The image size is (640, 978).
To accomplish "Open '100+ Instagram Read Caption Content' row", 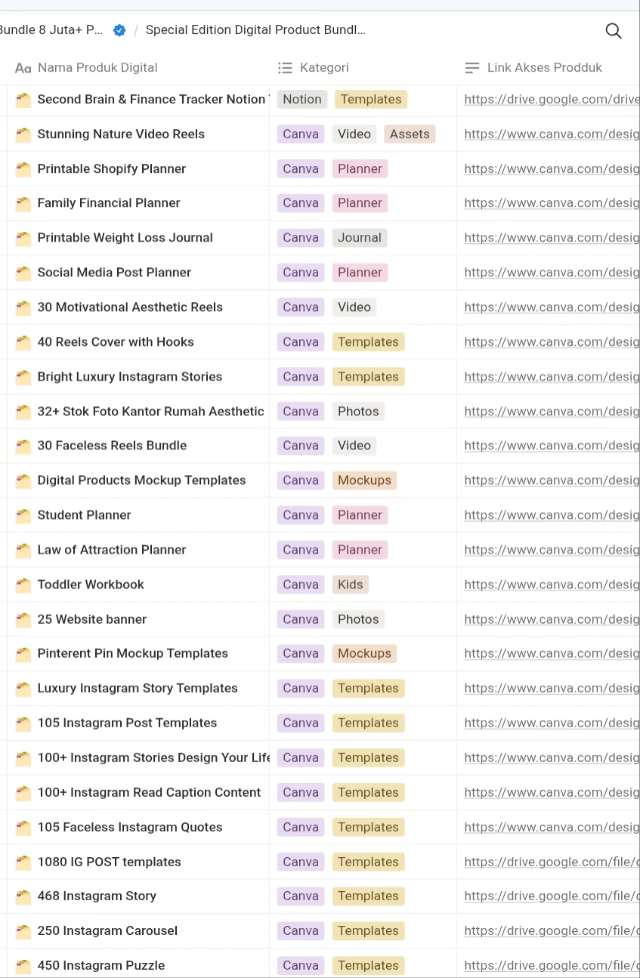I will click(149, 793).
